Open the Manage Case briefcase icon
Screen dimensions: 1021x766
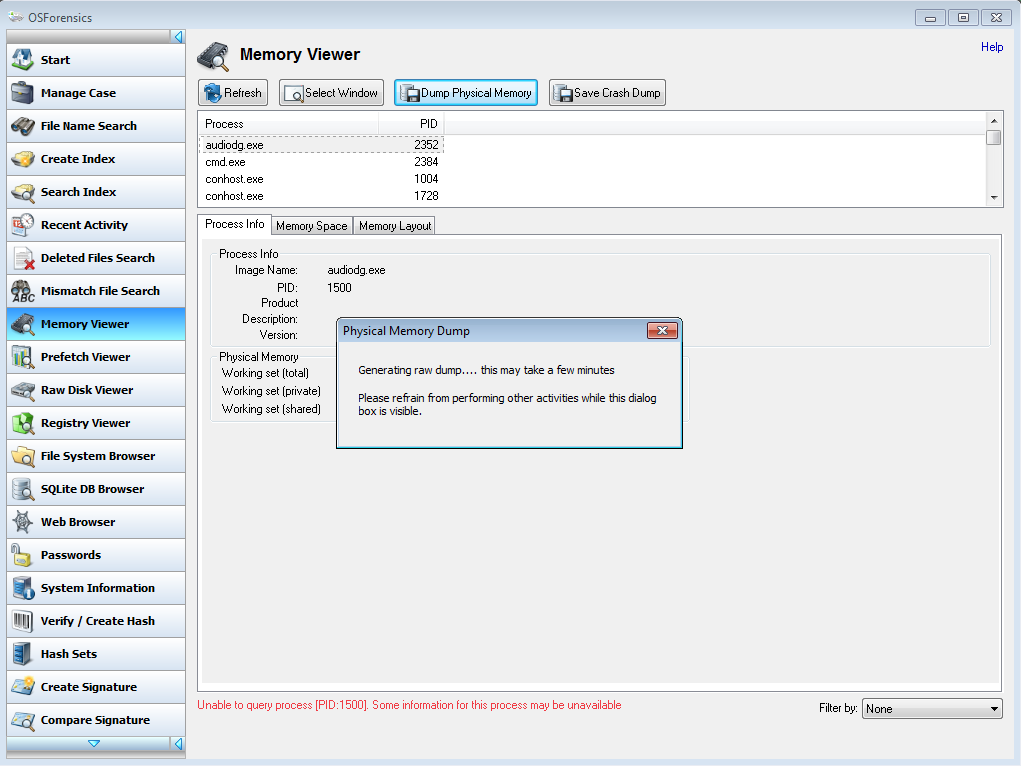tap(23, 93)
